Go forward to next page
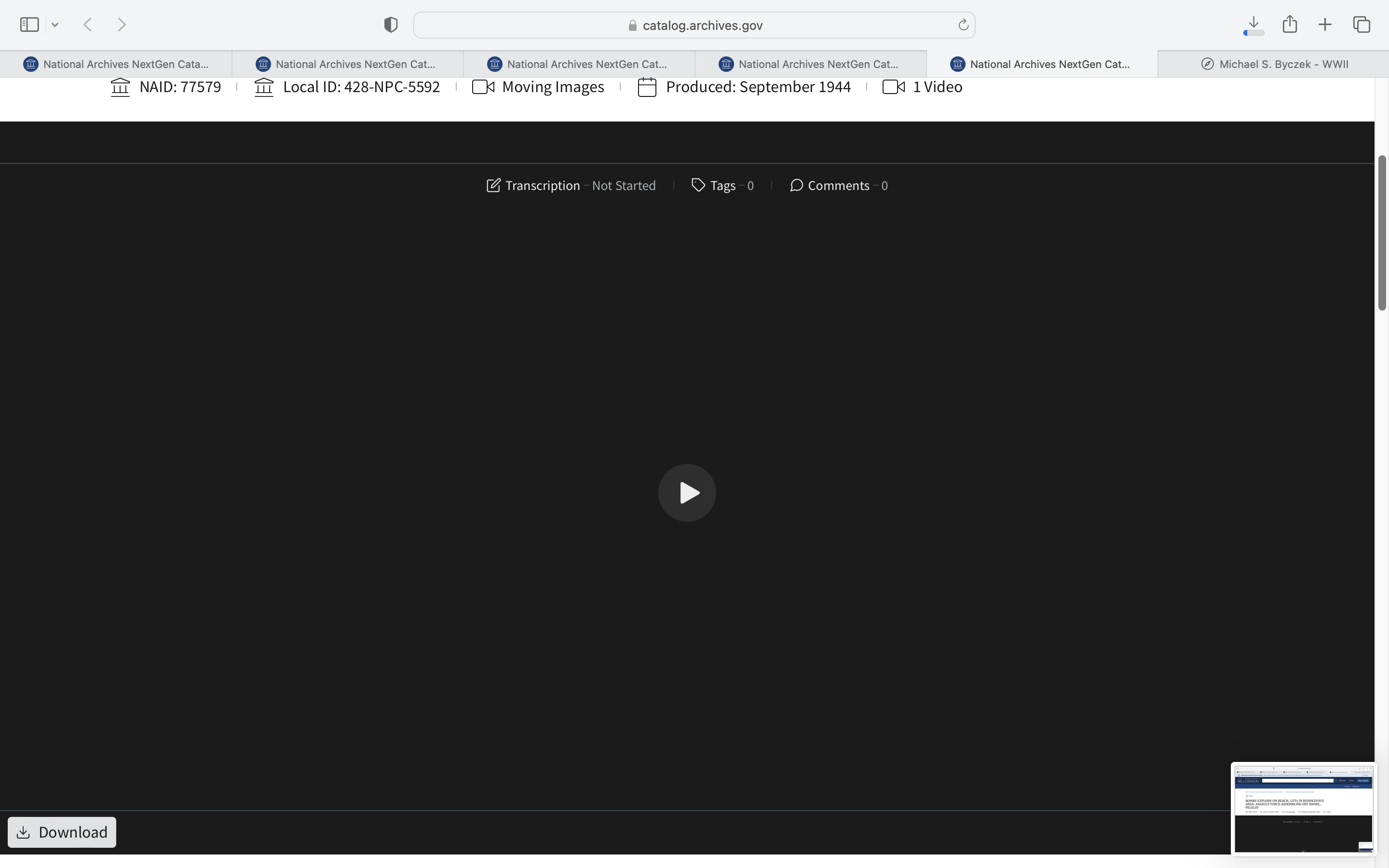 pos(122,25)
